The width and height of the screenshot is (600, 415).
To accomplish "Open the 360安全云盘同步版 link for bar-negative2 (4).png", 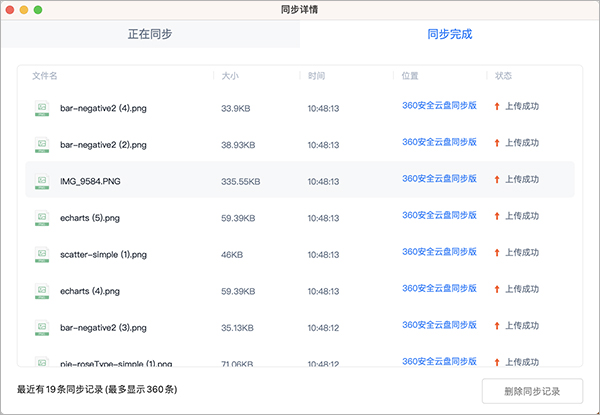I will point(439,106).
